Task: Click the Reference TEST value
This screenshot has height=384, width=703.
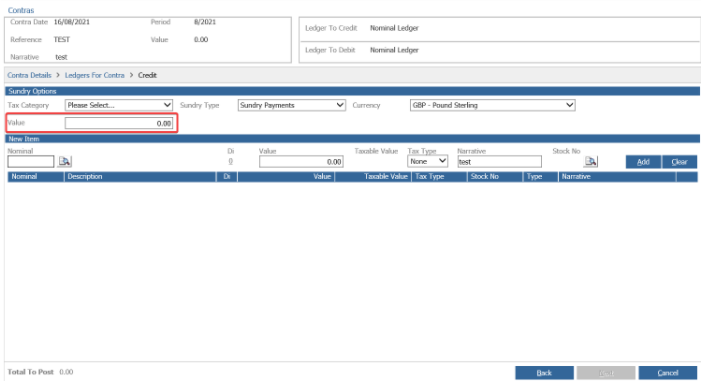Action: [62, 39]
